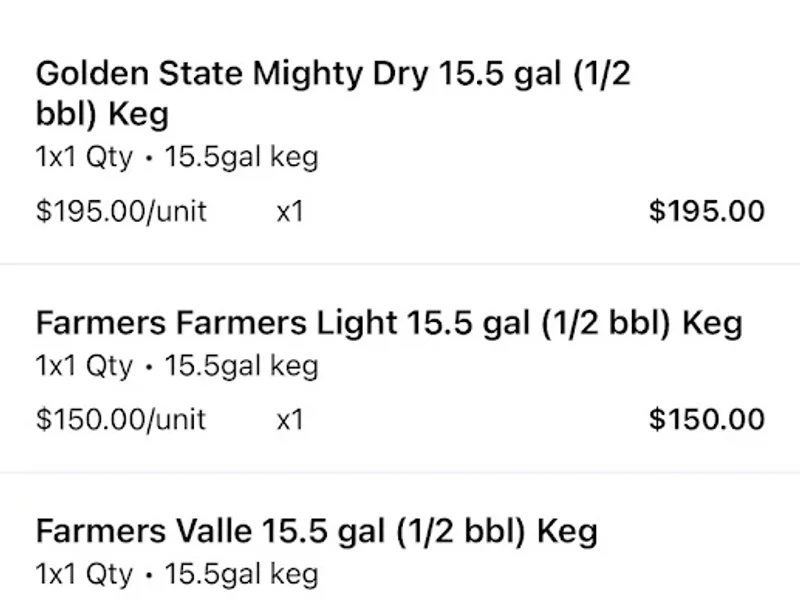
Task: Open the Farmers Farmers Light keg item
Action: [389, 323]
